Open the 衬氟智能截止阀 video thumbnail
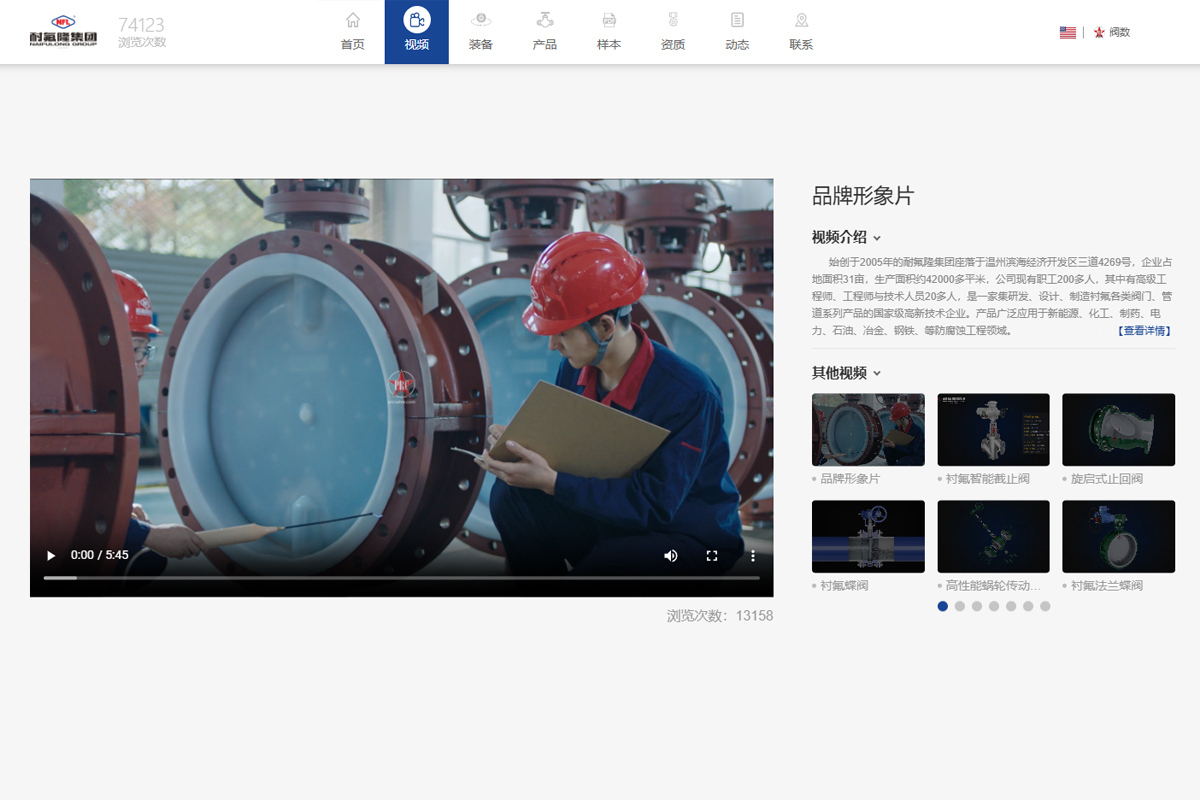This screenshot has width=1200, height=800. (993, 430)
